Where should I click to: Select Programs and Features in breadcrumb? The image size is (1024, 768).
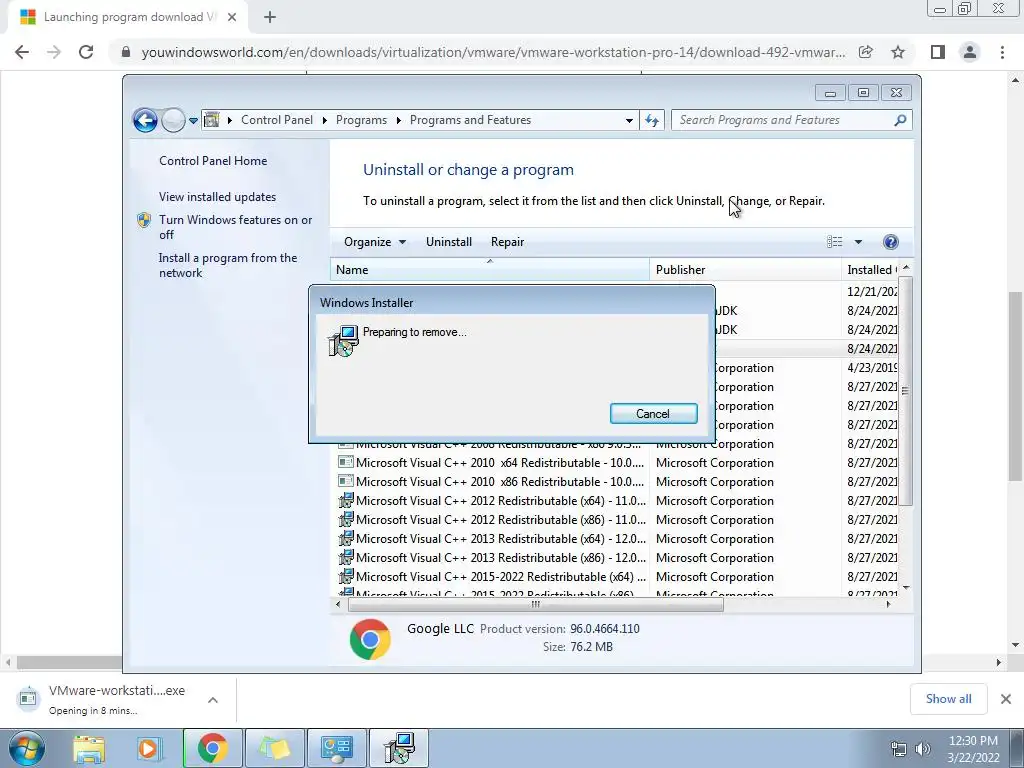tap(470, 120)
